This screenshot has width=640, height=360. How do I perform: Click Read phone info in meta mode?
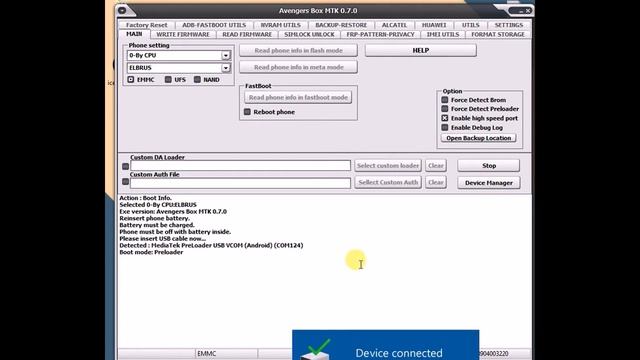point(298,67)
